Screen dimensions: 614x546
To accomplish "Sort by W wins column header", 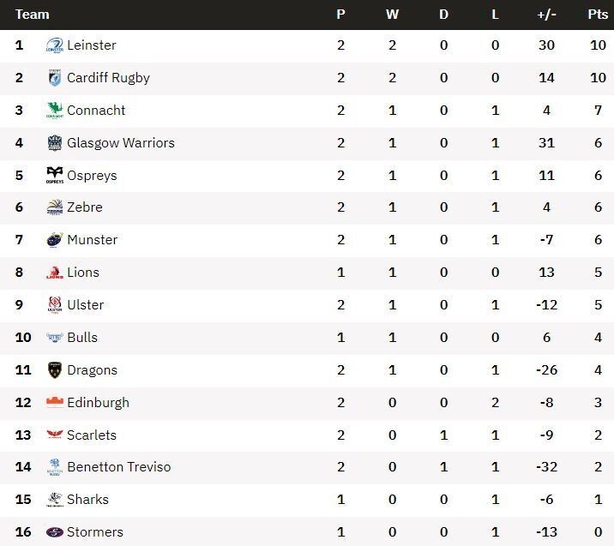I will tap(392, 14).
